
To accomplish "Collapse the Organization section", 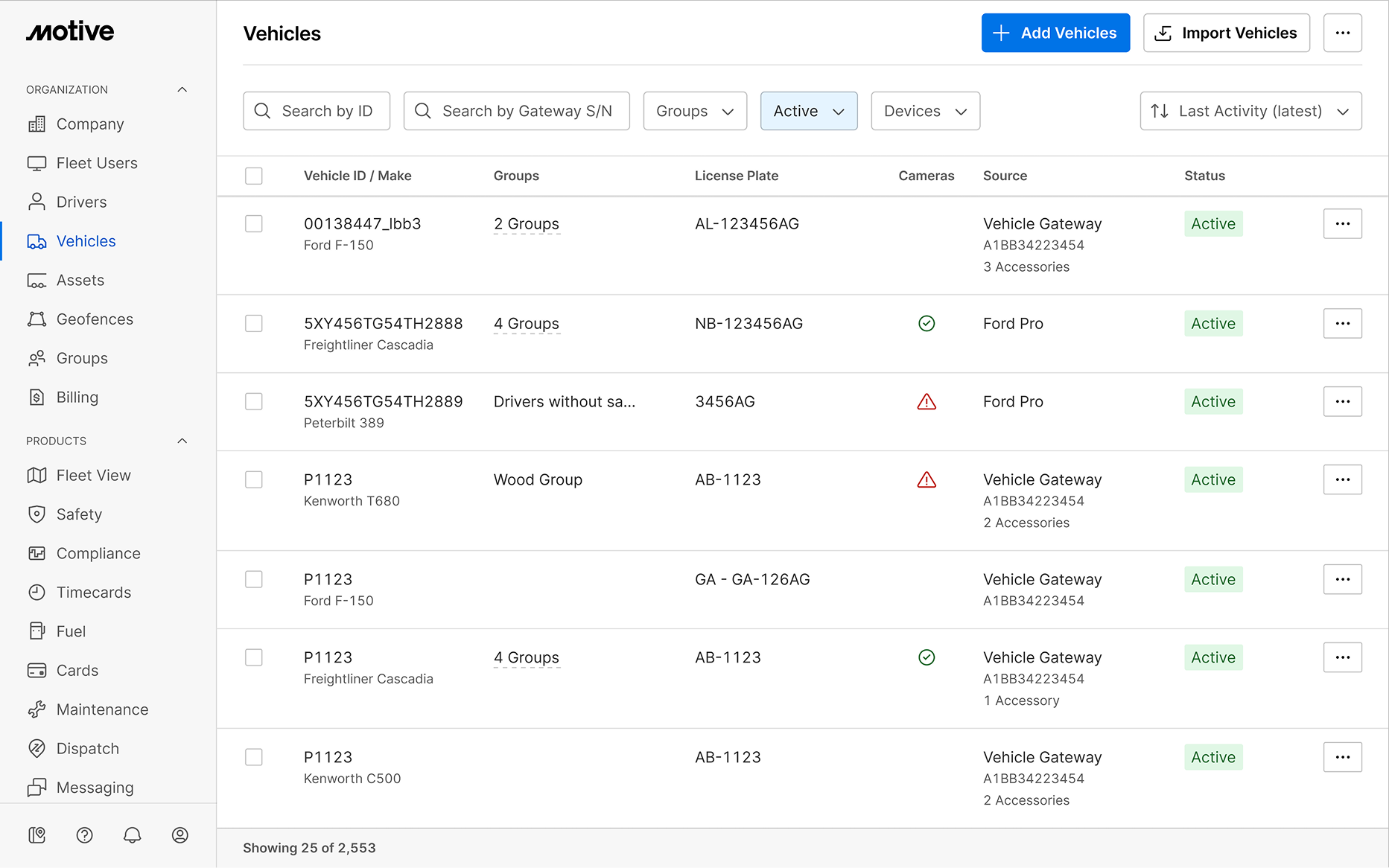I will click(182, 89).
